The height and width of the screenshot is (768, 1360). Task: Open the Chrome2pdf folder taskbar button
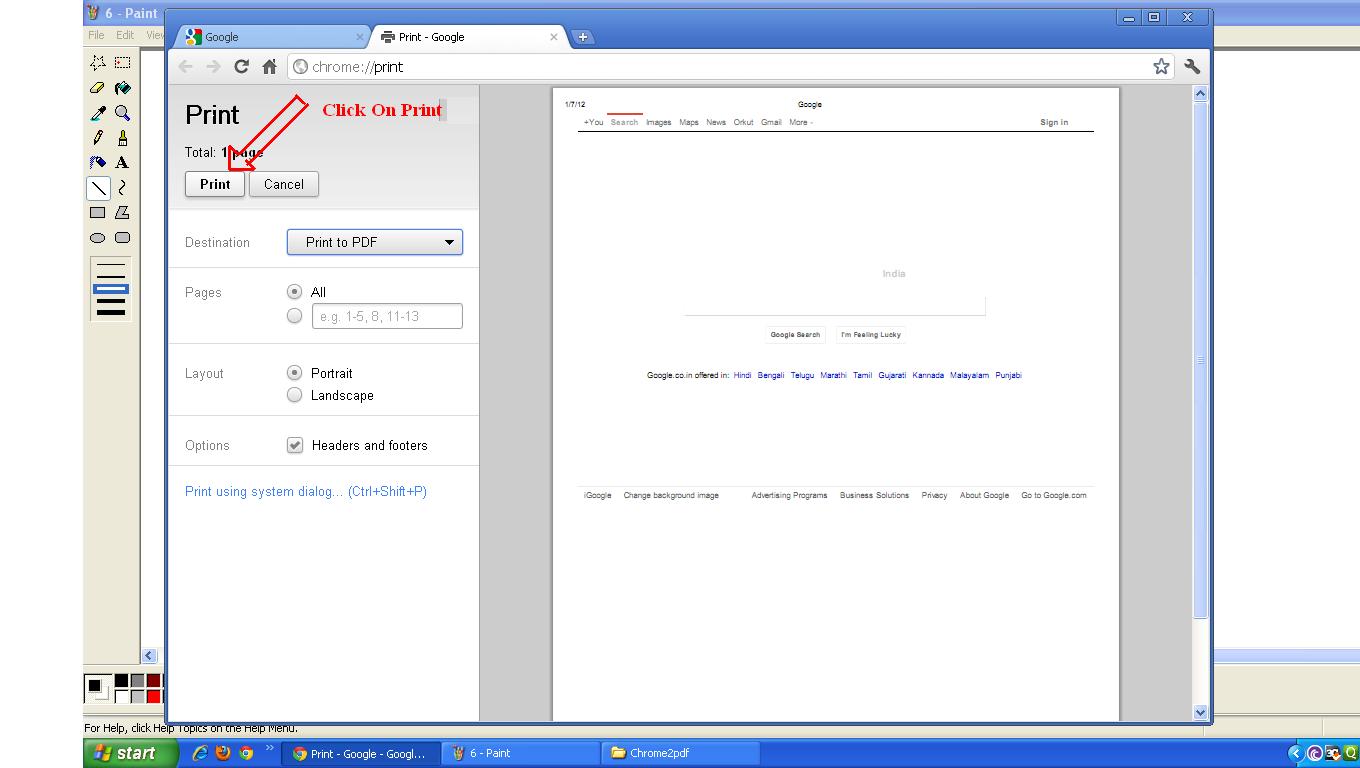(x=680, y=753)
